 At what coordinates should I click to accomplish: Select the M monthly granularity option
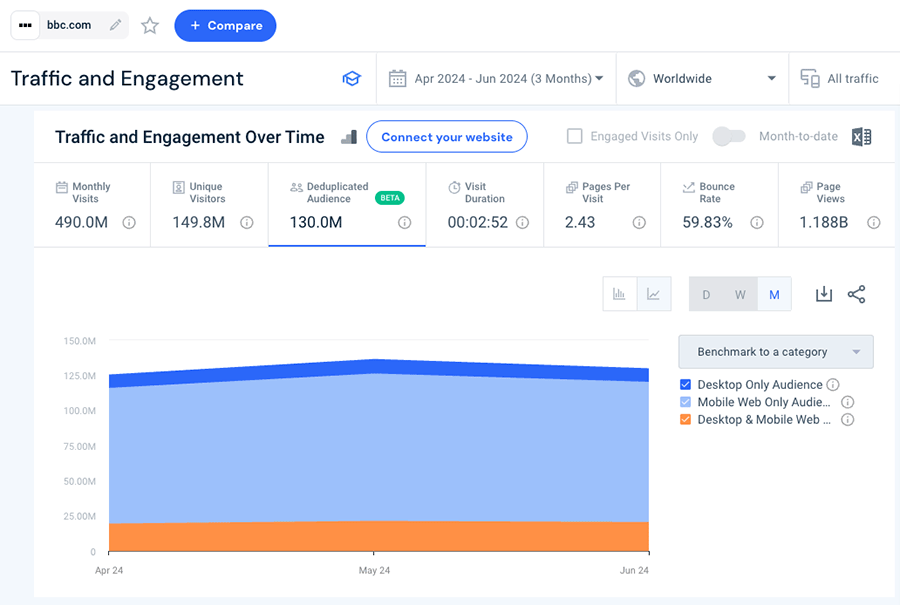(774, 294)
